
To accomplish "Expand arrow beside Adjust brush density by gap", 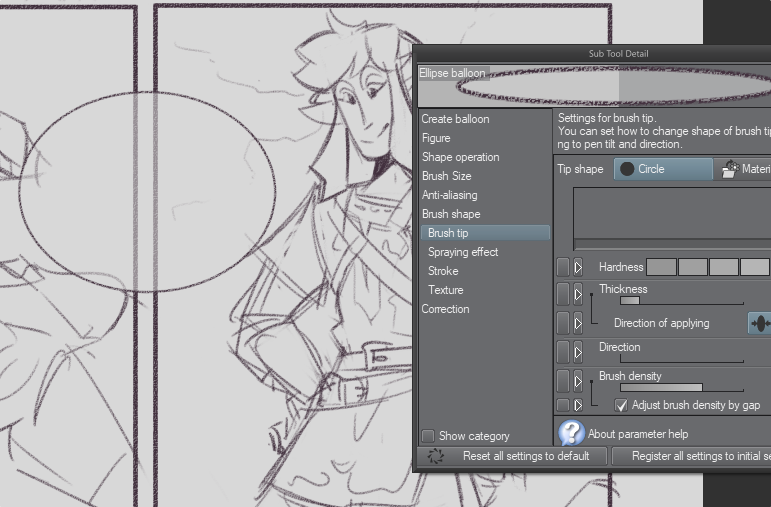I will point(578,405).
